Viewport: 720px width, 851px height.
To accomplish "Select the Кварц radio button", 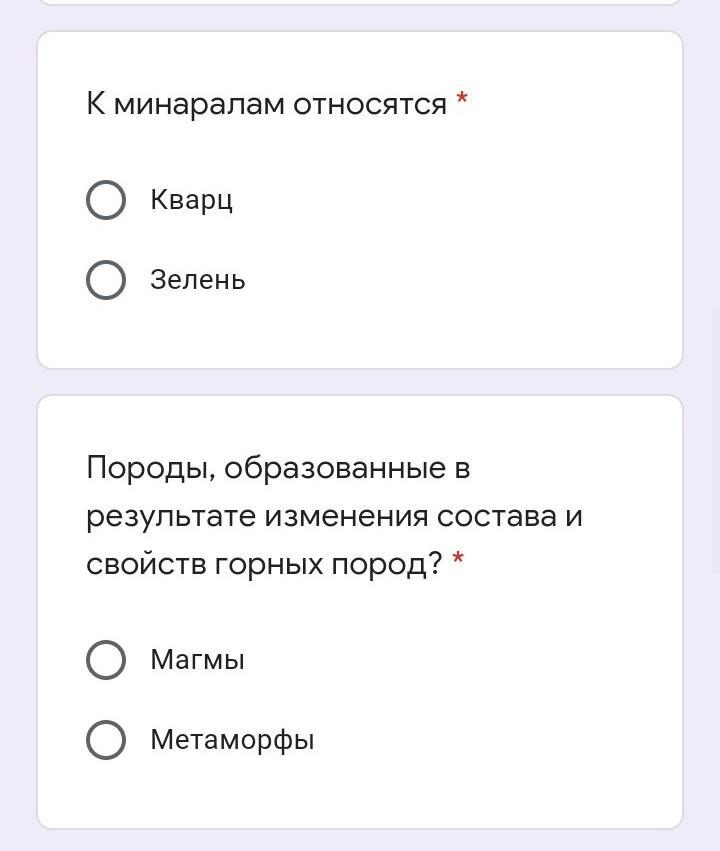I will pos(106,200).
